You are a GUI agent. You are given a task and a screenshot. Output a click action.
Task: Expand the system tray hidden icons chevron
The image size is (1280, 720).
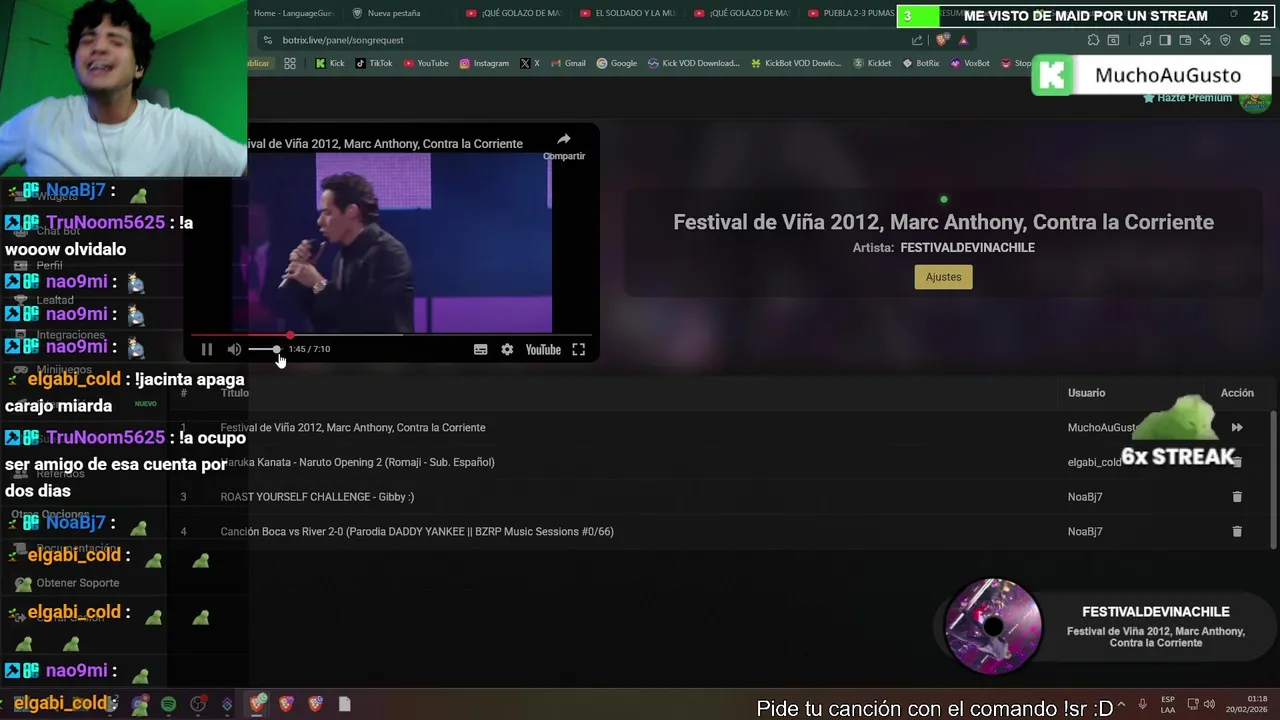1119,704
